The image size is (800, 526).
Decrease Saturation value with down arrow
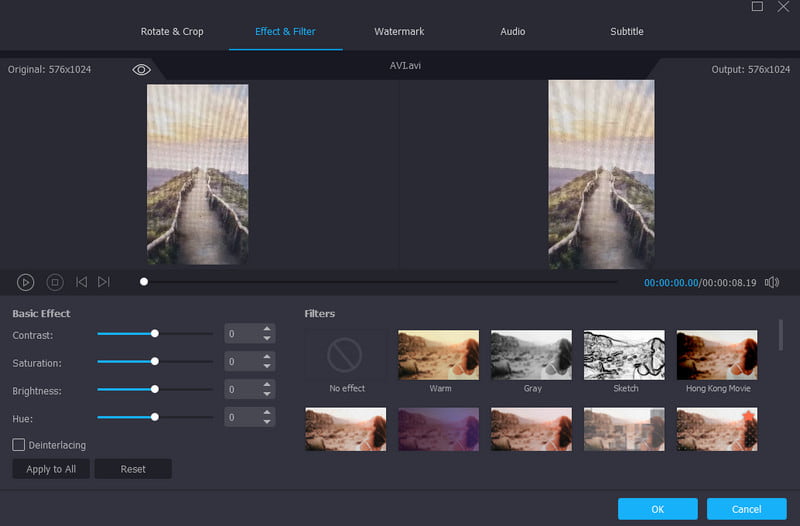tap(267, 367)
